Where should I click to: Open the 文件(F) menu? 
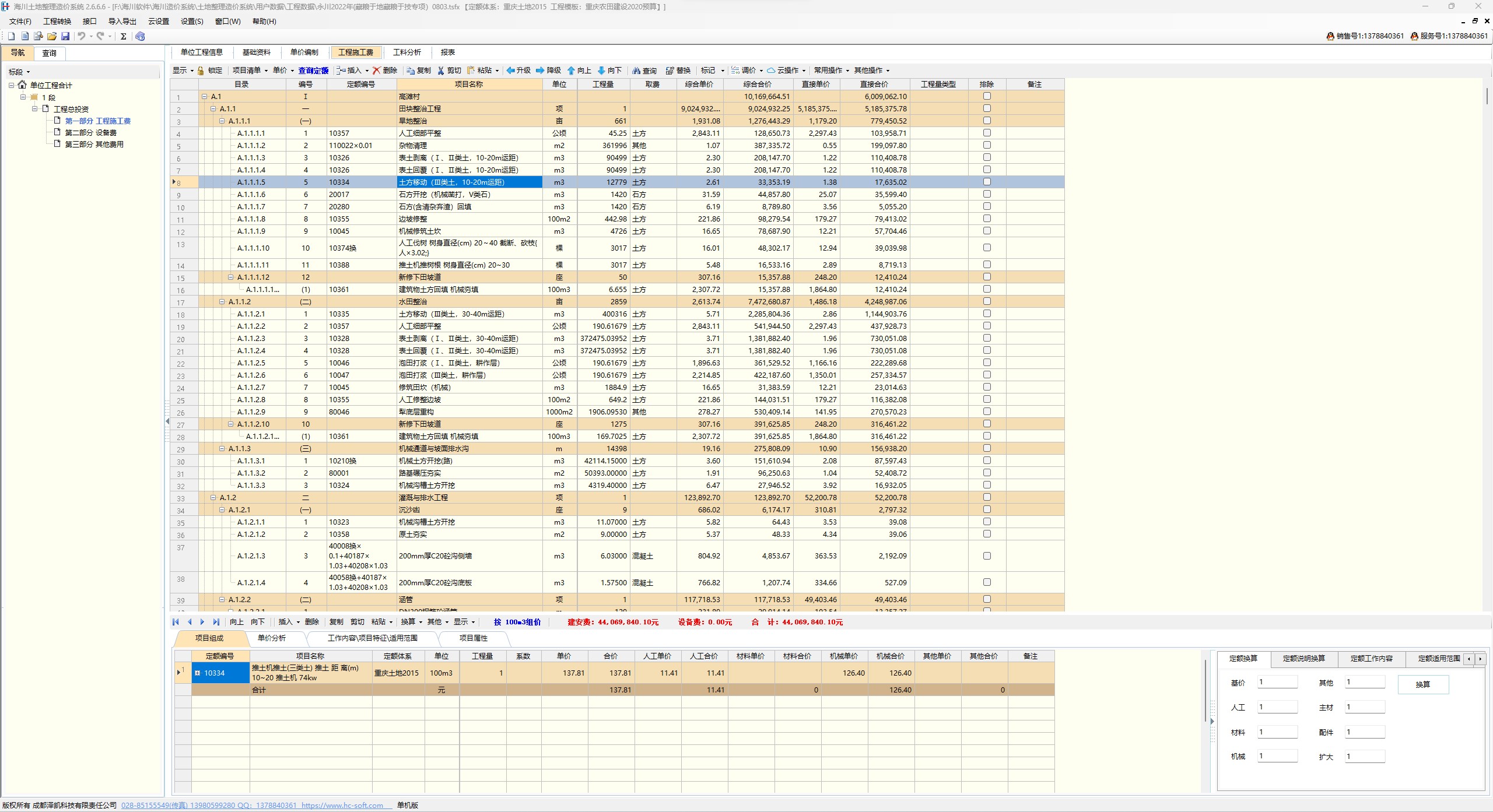click(x=20, y=22)
